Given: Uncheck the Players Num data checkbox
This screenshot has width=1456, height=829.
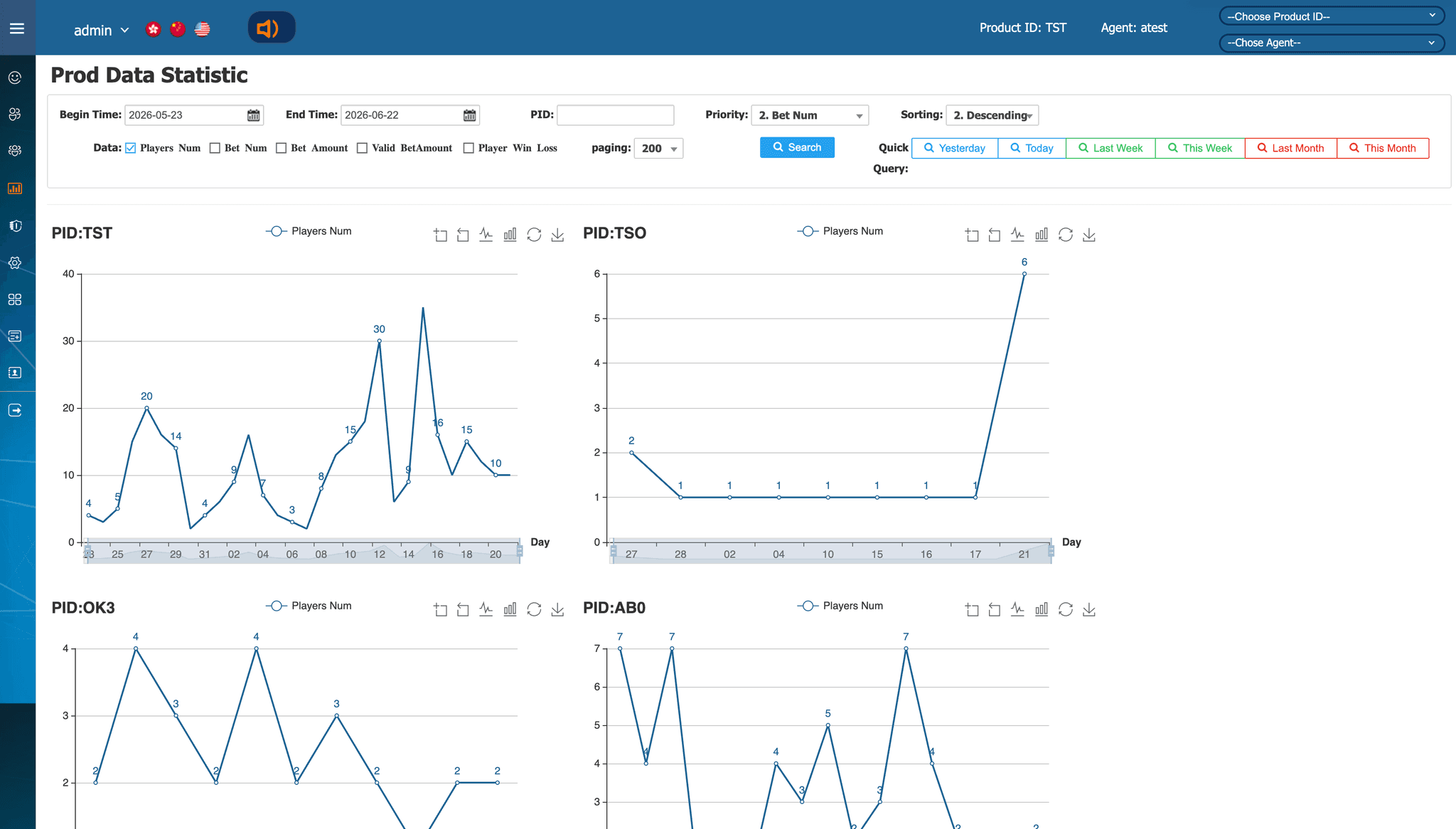Looking at the screenshot, I should (x=131, y=148).
